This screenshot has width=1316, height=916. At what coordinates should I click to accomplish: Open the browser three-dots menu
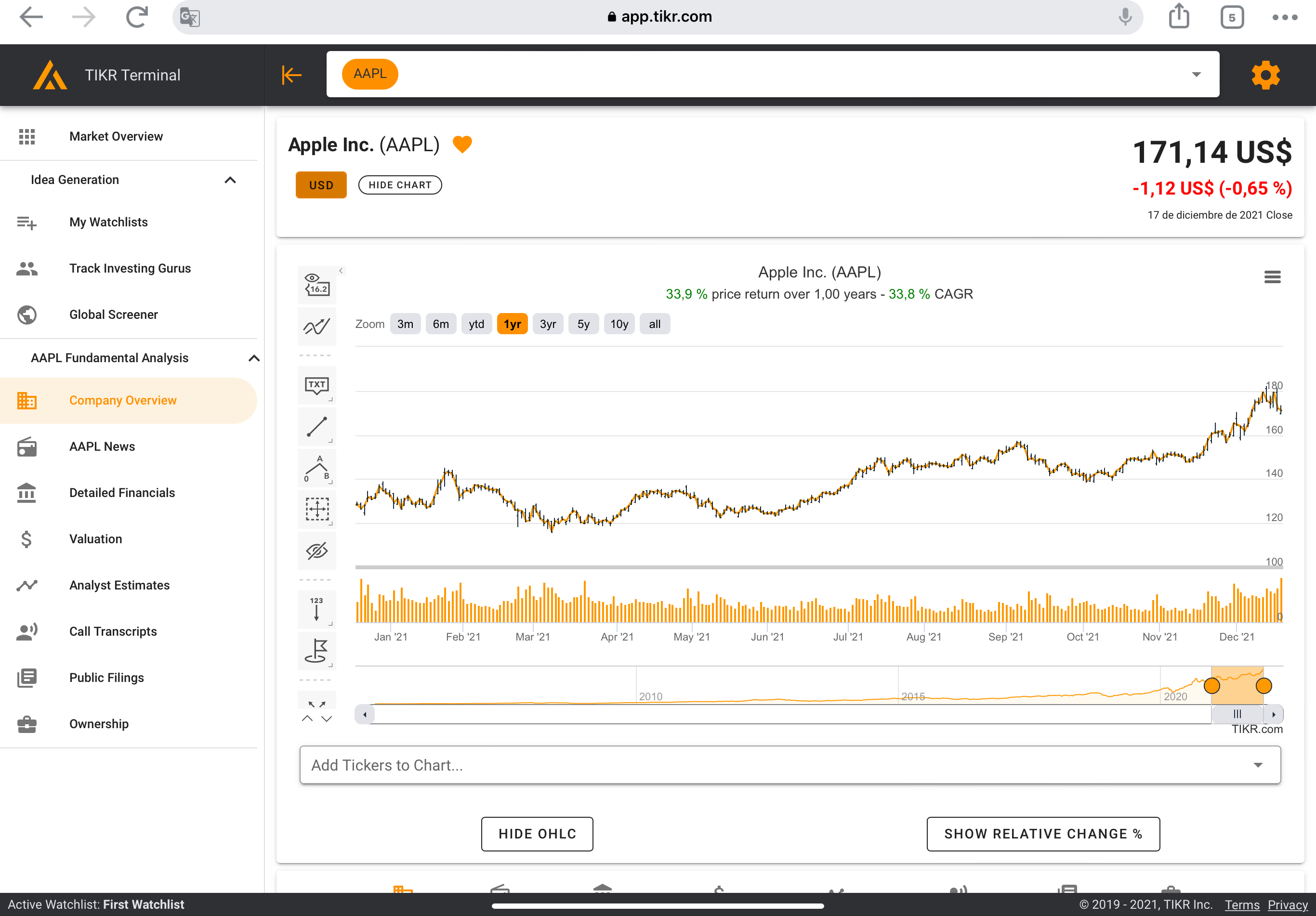coord(1285,17)
